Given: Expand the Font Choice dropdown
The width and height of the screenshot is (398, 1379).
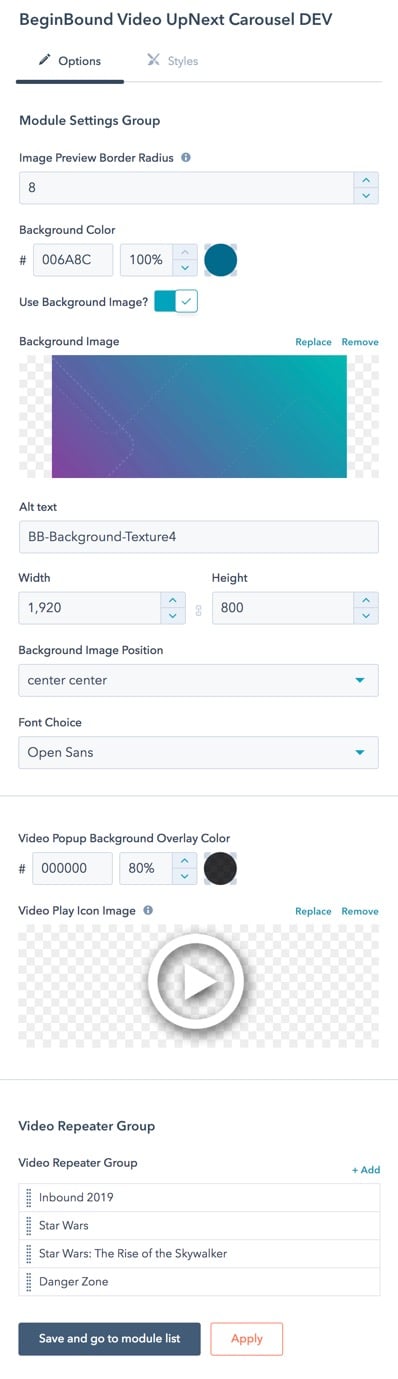Looking at the screenshot, I should click(x=198, y=752).
